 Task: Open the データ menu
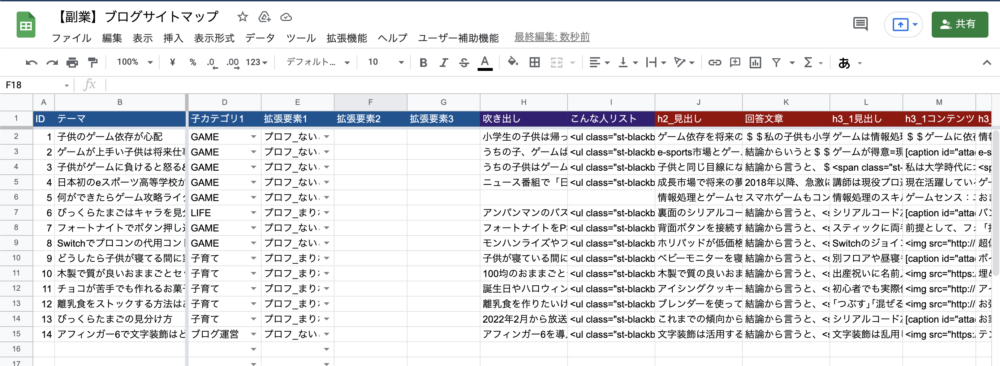click(x=260, y=38)
